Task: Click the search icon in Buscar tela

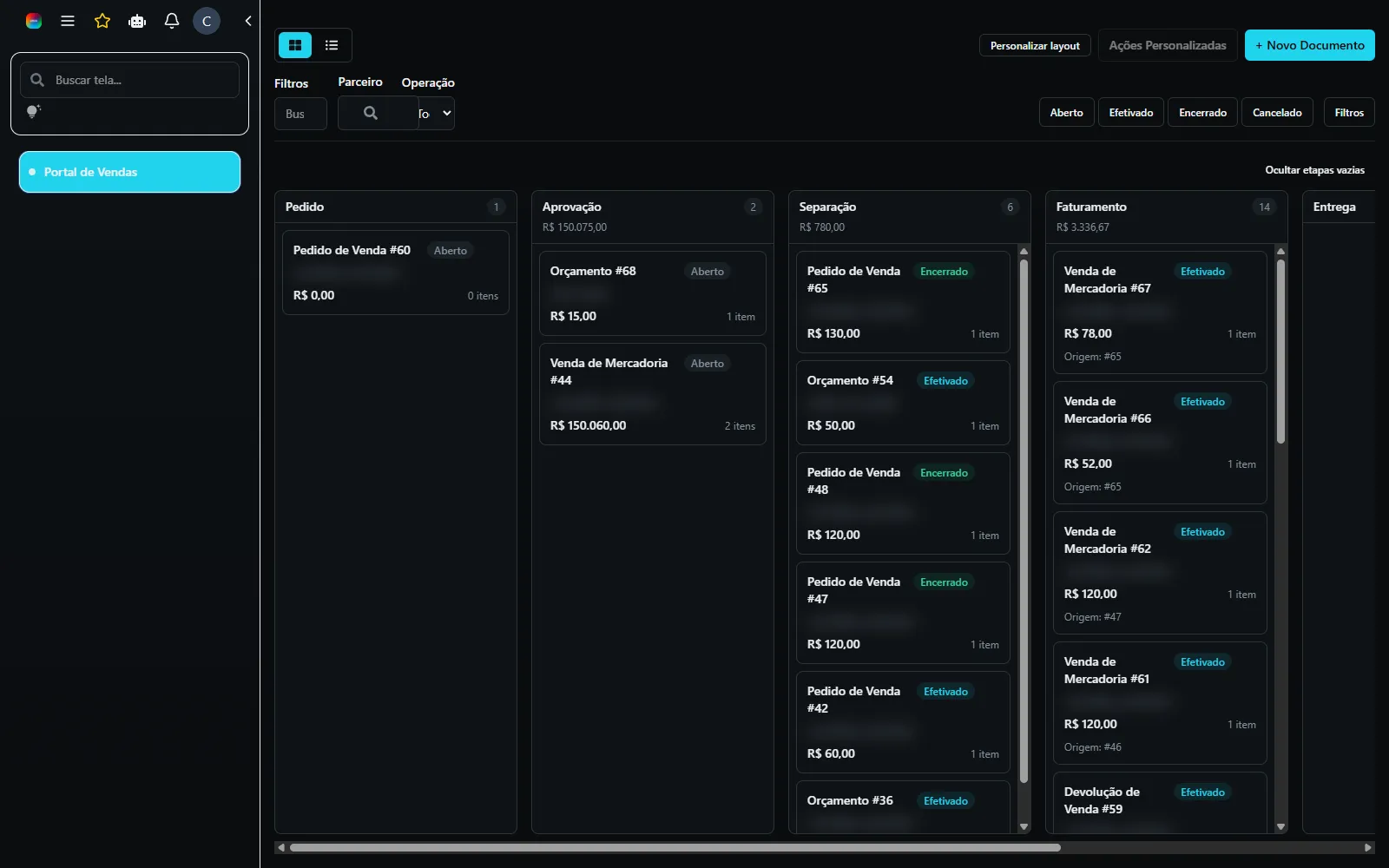Action: point(37,80)
